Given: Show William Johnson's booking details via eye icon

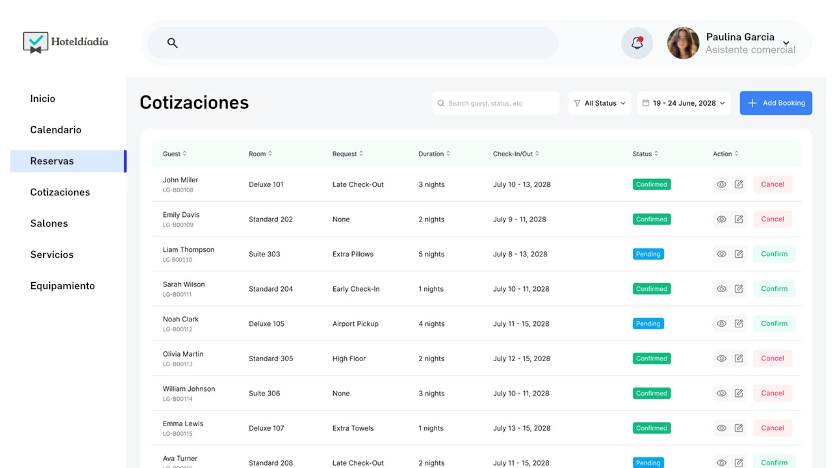Looking at the screenshot, I should pos(721,393).
